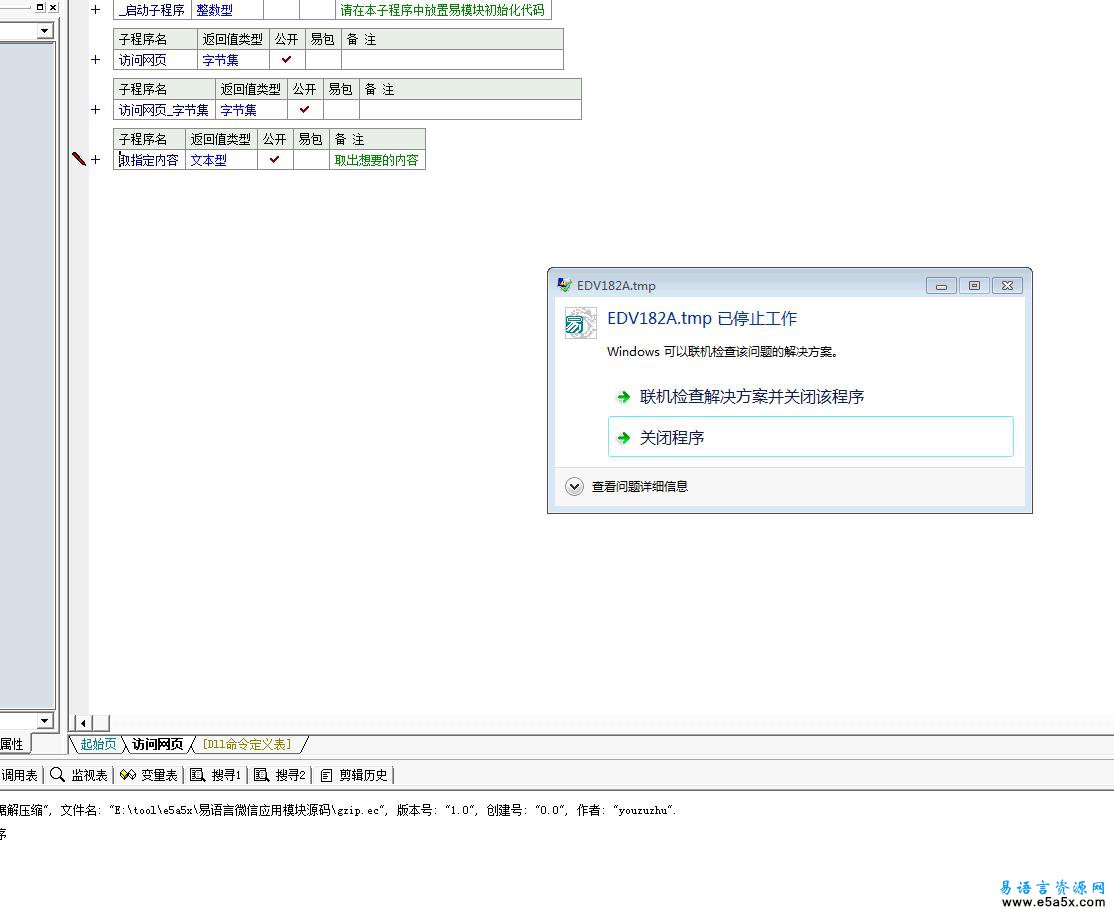The height and width of the screenshot is (915, 1114).
Task: Open the 调用表 output tab
Action: click(19, 775)
